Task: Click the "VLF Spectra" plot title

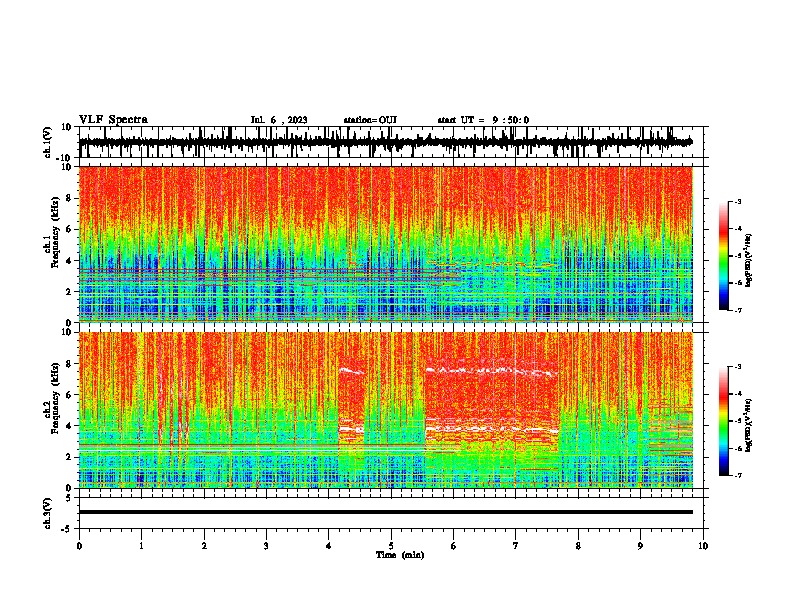Action: [x=113, y=120]
